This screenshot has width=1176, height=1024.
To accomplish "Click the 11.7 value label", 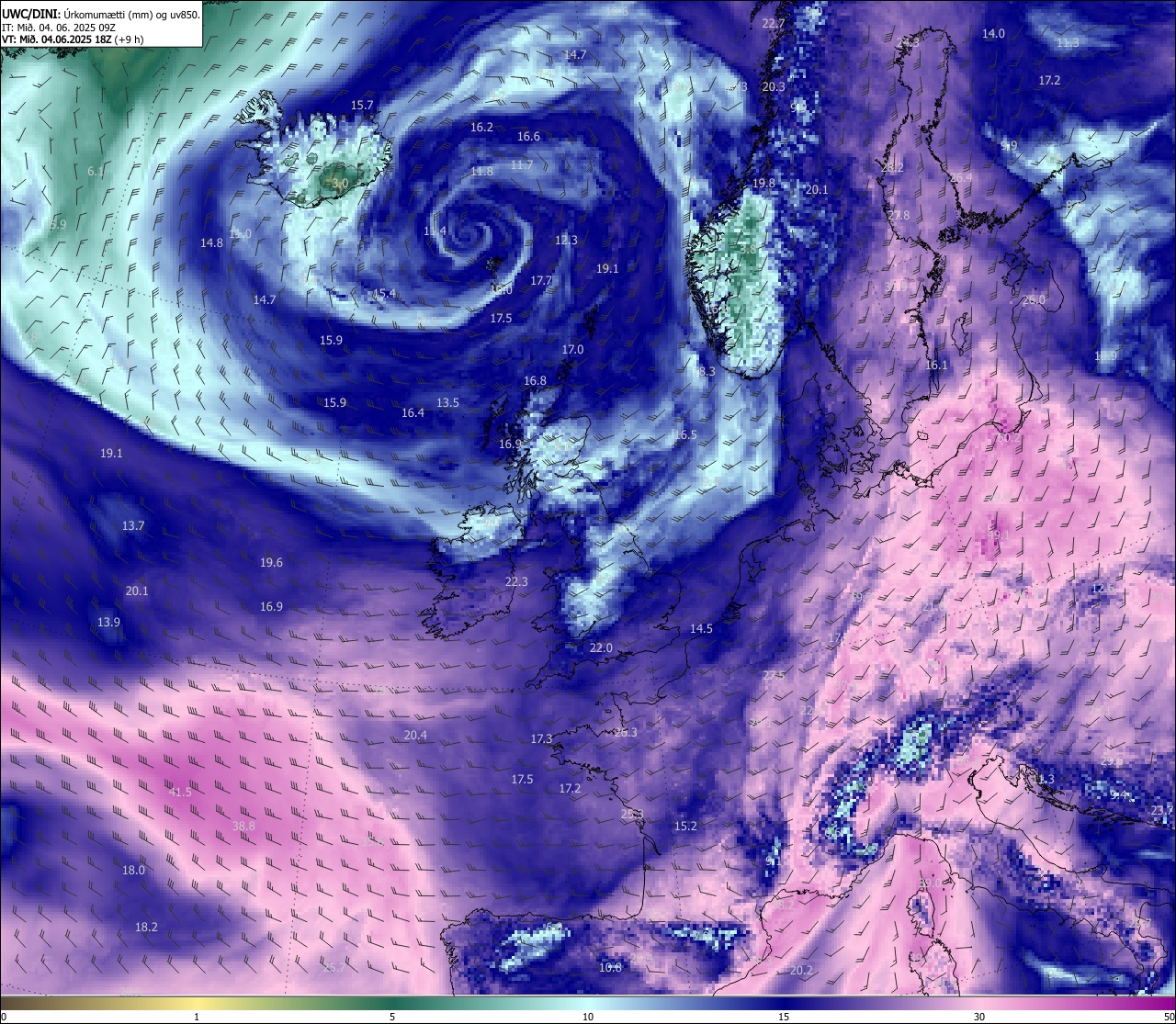I will coord(521,165).
